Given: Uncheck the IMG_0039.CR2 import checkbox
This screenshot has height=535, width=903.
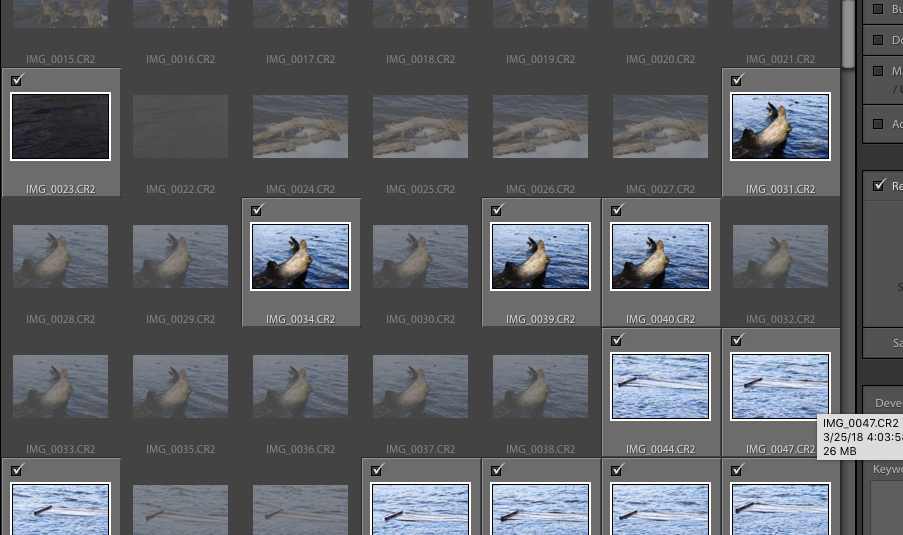Looking at the screenshot, I should pyautogui.click(x=497, y=210).
